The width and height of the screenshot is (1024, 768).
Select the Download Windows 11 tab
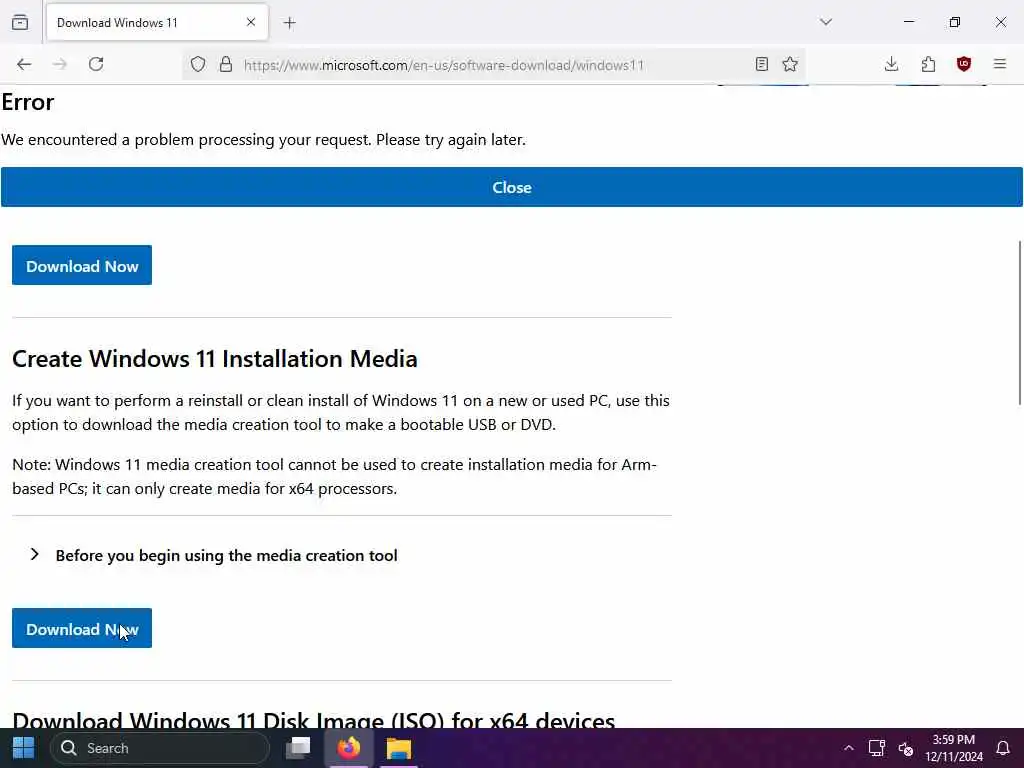point(157,22)
